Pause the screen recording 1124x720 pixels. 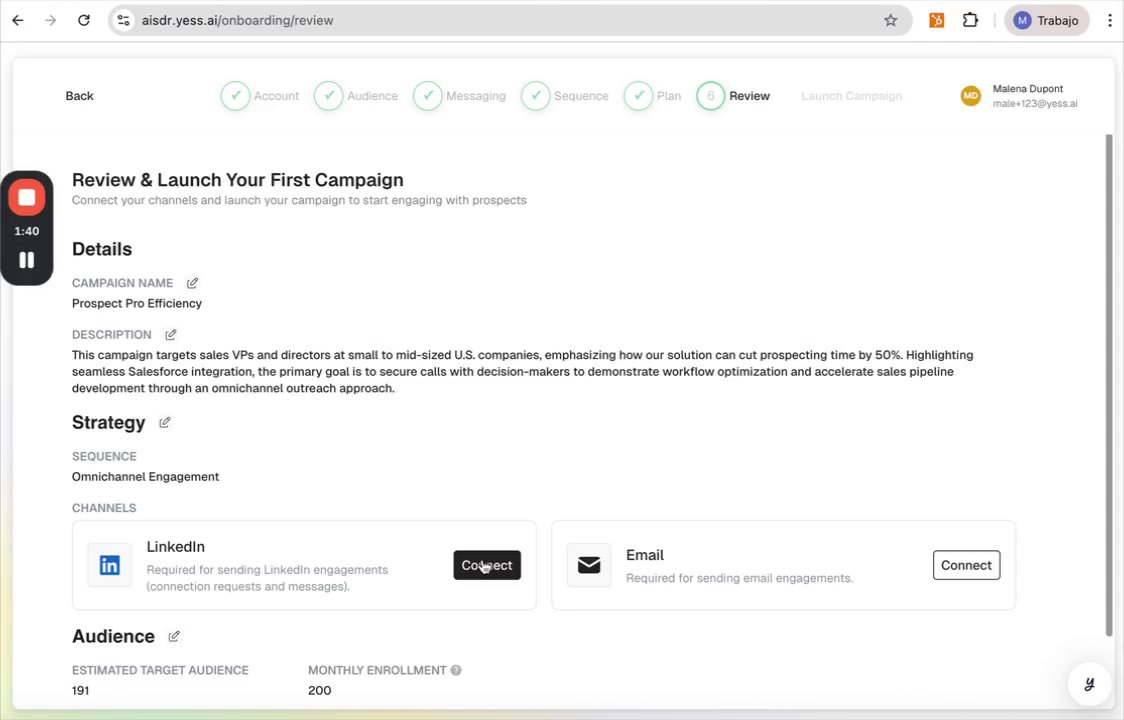coord(27,260)
